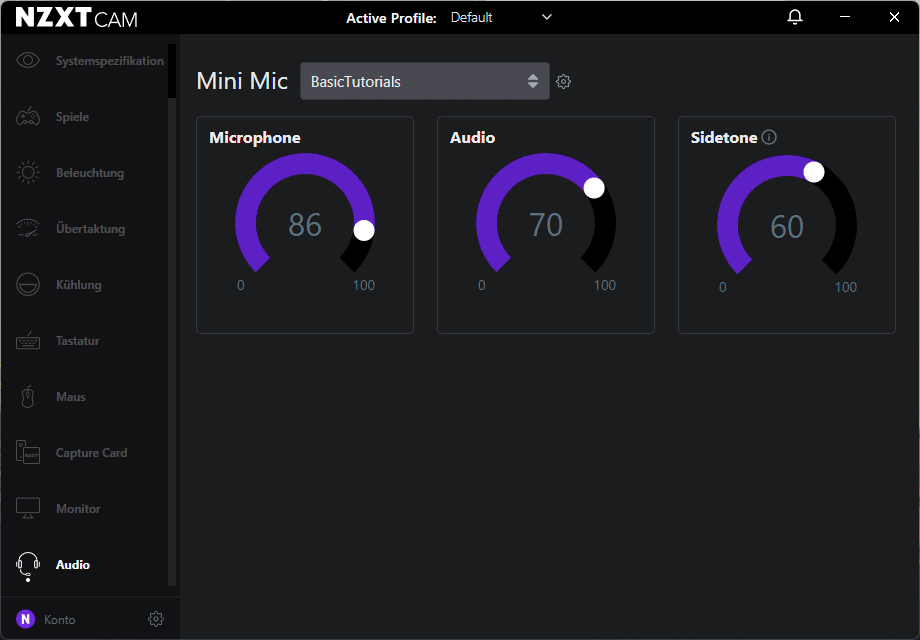The image size is (920, 640).
Task: Switch to the Capture Card section
Action: [90, 453]
